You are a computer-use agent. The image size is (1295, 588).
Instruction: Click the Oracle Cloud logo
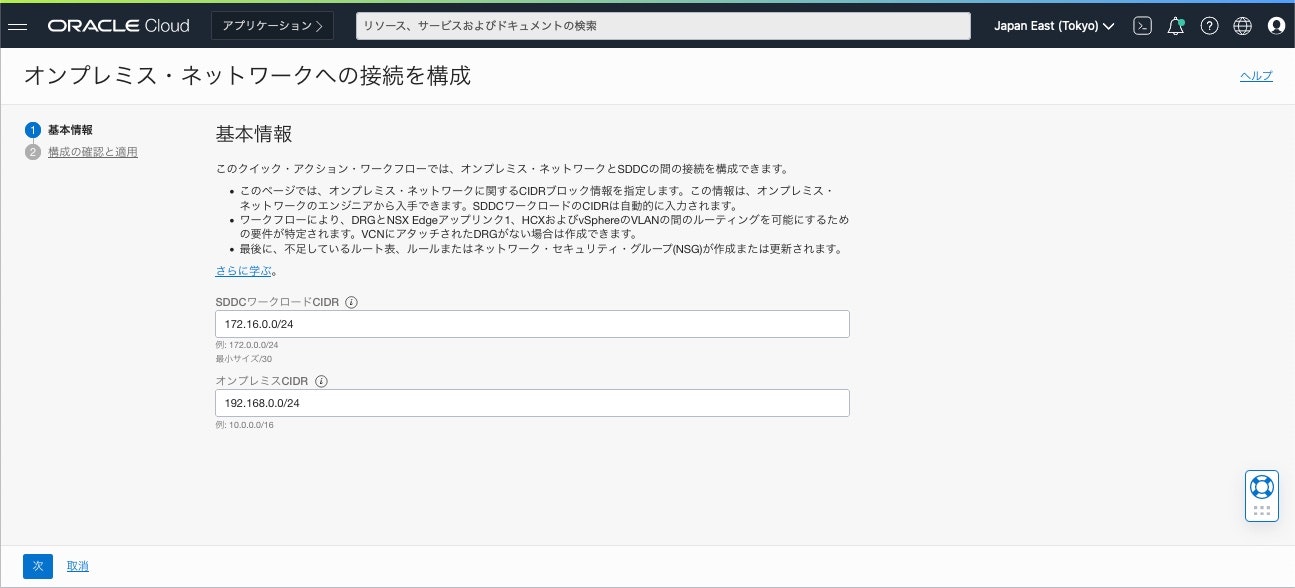[x=118, y=26]
